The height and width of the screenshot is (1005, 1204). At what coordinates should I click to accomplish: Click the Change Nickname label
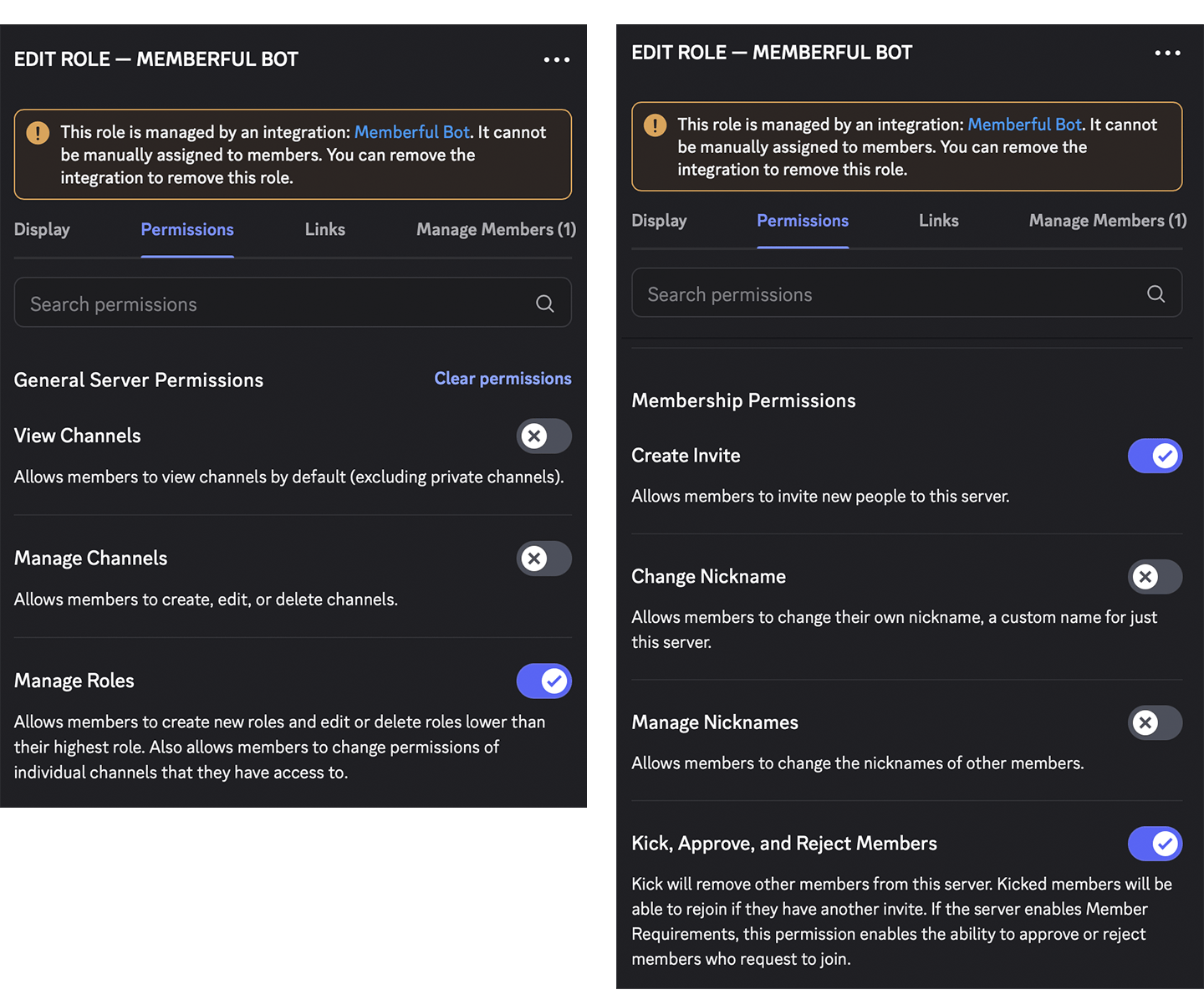[x=708, y=577]
